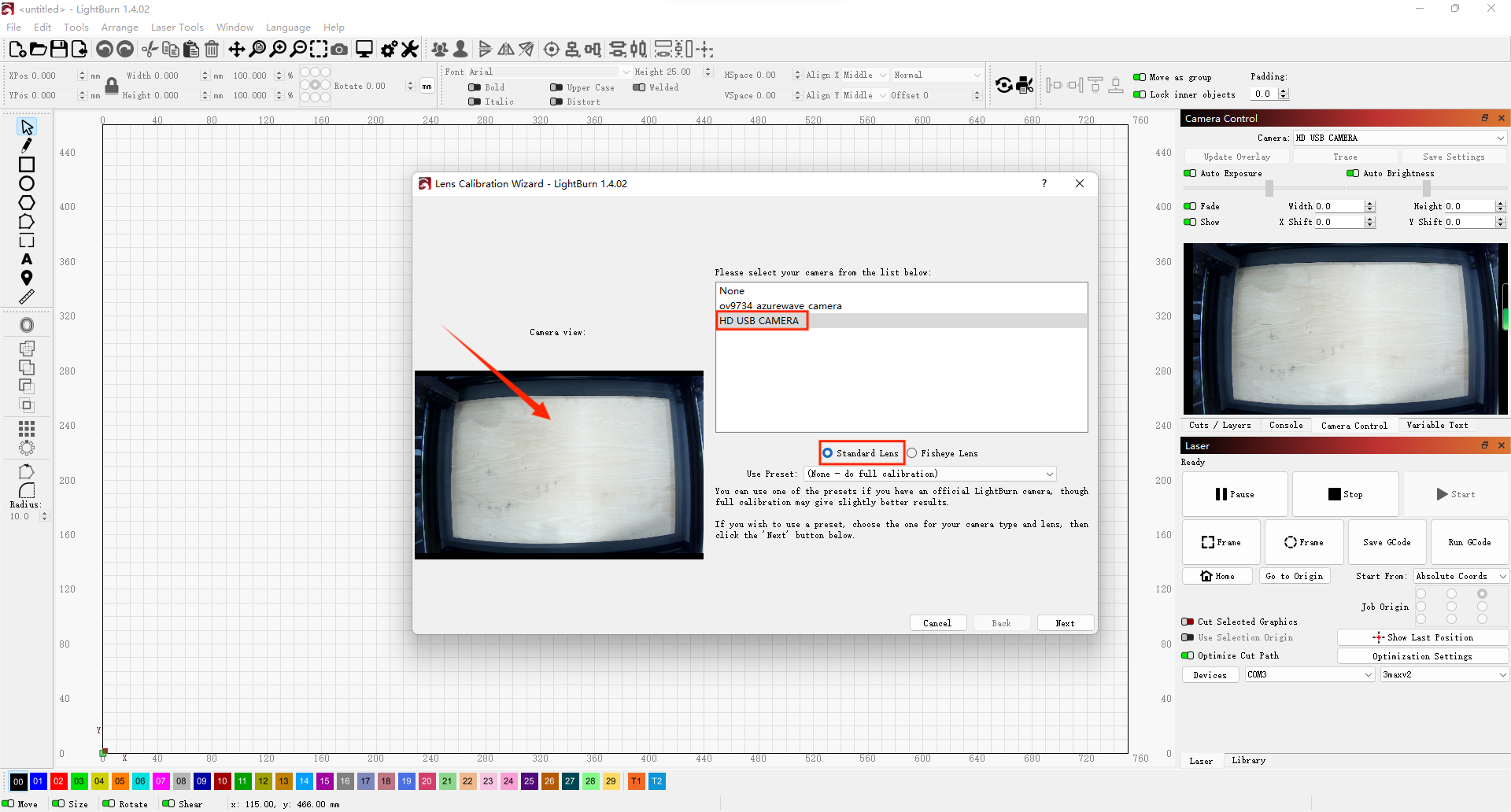Select the rectangle drawing tool
This screenshot has height=812, width=1511.
click(27, 164)
